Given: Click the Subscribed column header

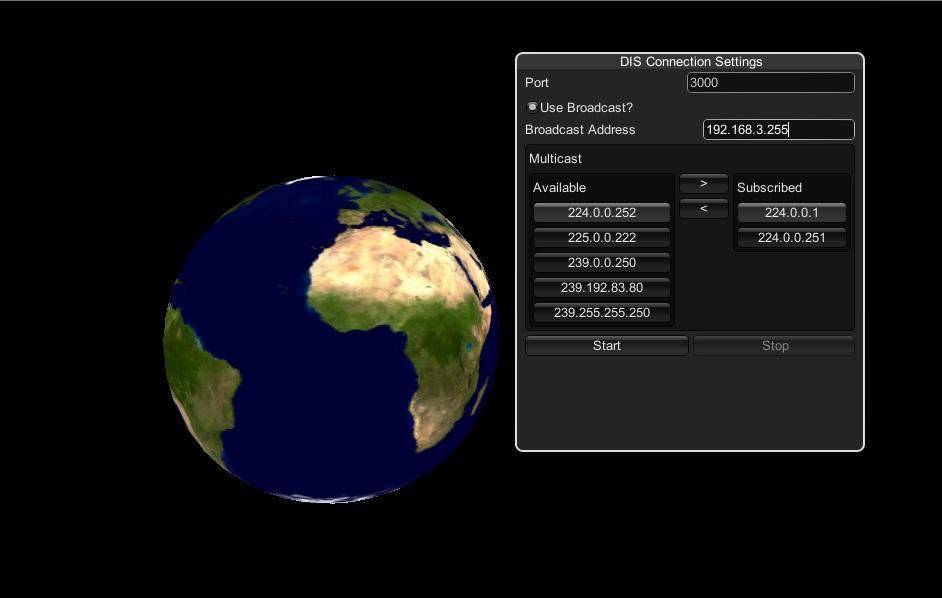Looking at the screenshot, I should tap(768, 187).
